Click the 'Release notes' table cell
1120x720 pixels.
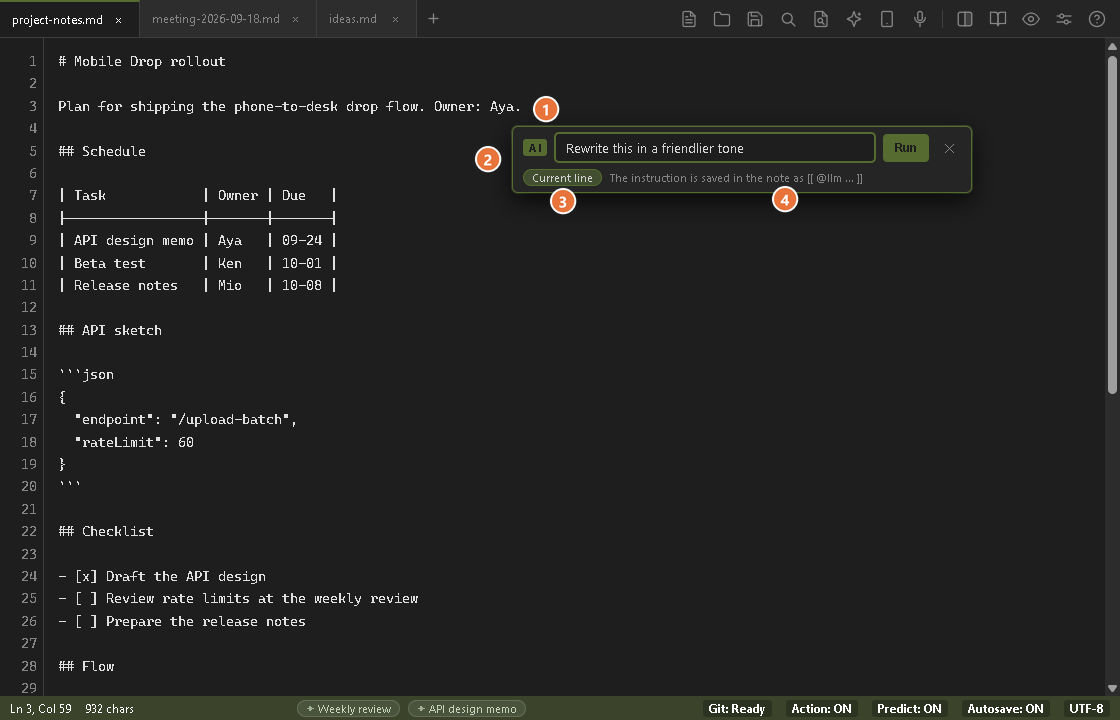[x=126, y=286]
